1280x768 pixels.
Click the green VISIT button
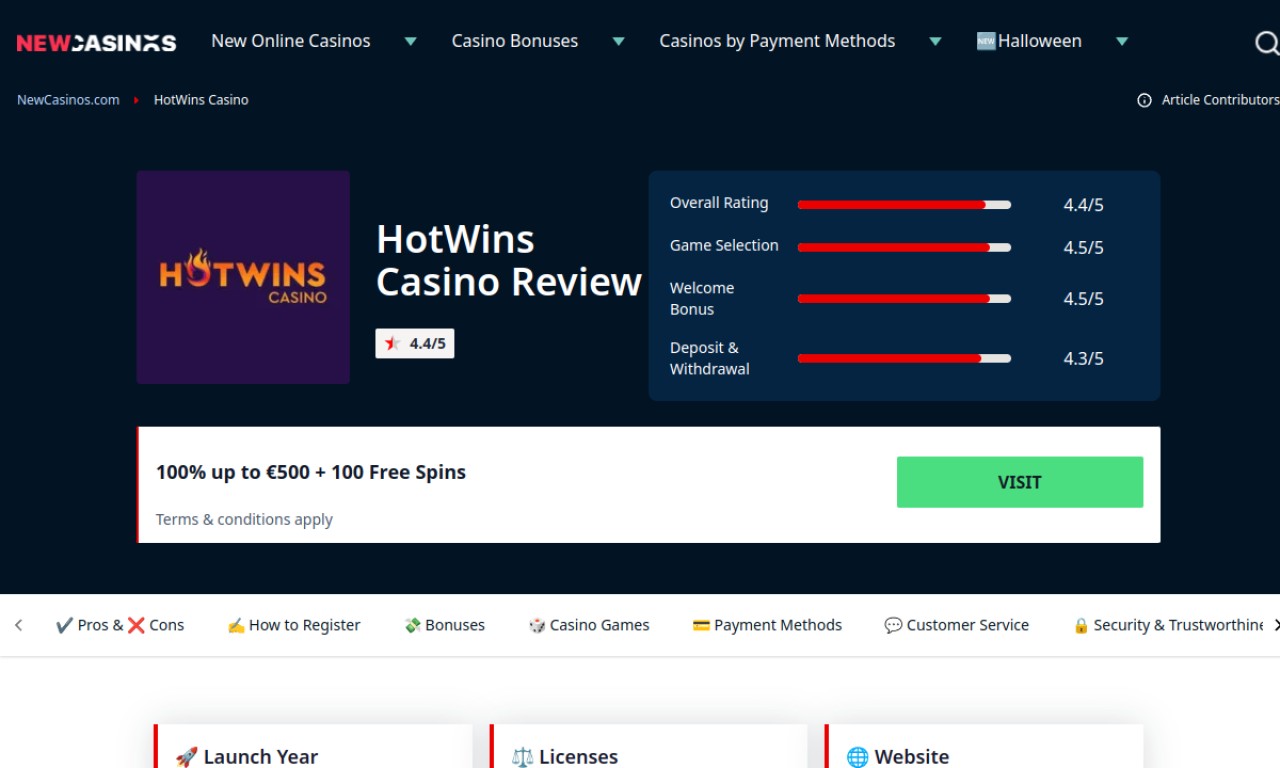tap(1020, 482)
